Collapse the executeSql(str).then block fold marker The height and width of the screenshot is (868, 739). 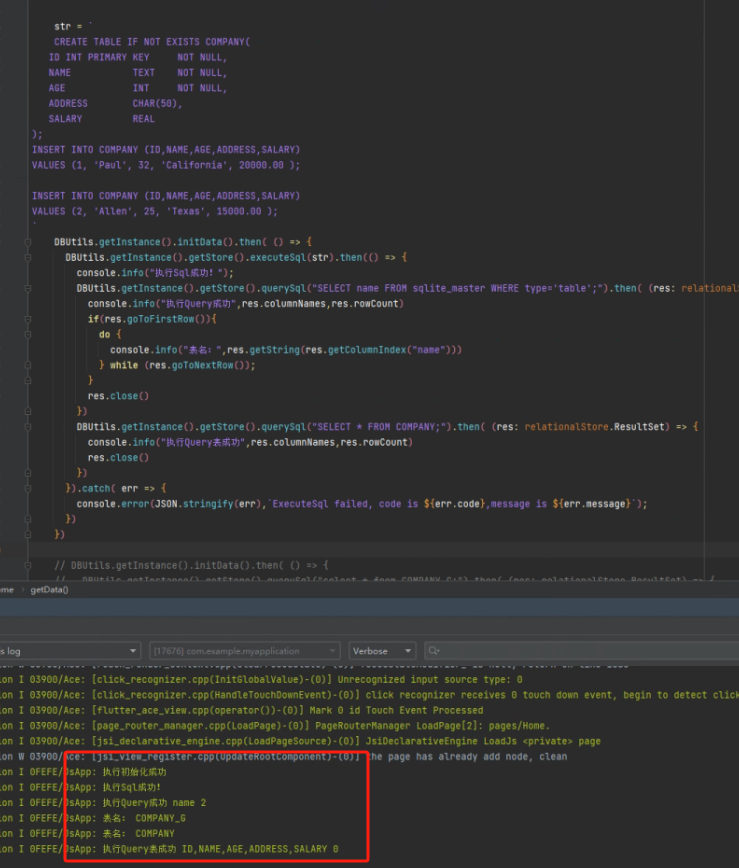coord(28,257)
